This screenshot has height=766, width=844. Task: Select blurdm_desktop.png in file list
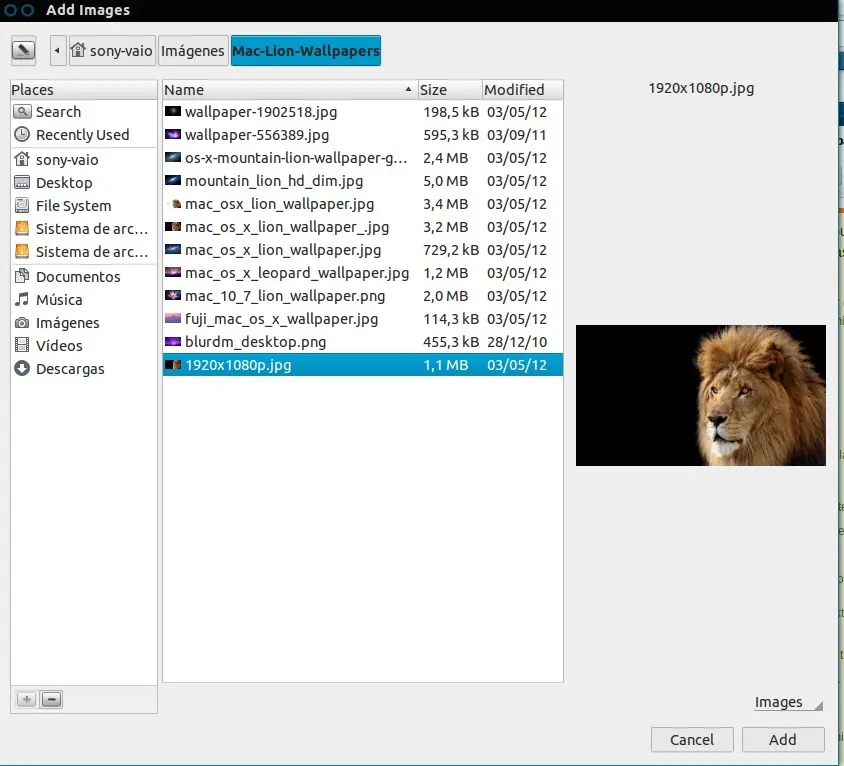click(363, 342)
